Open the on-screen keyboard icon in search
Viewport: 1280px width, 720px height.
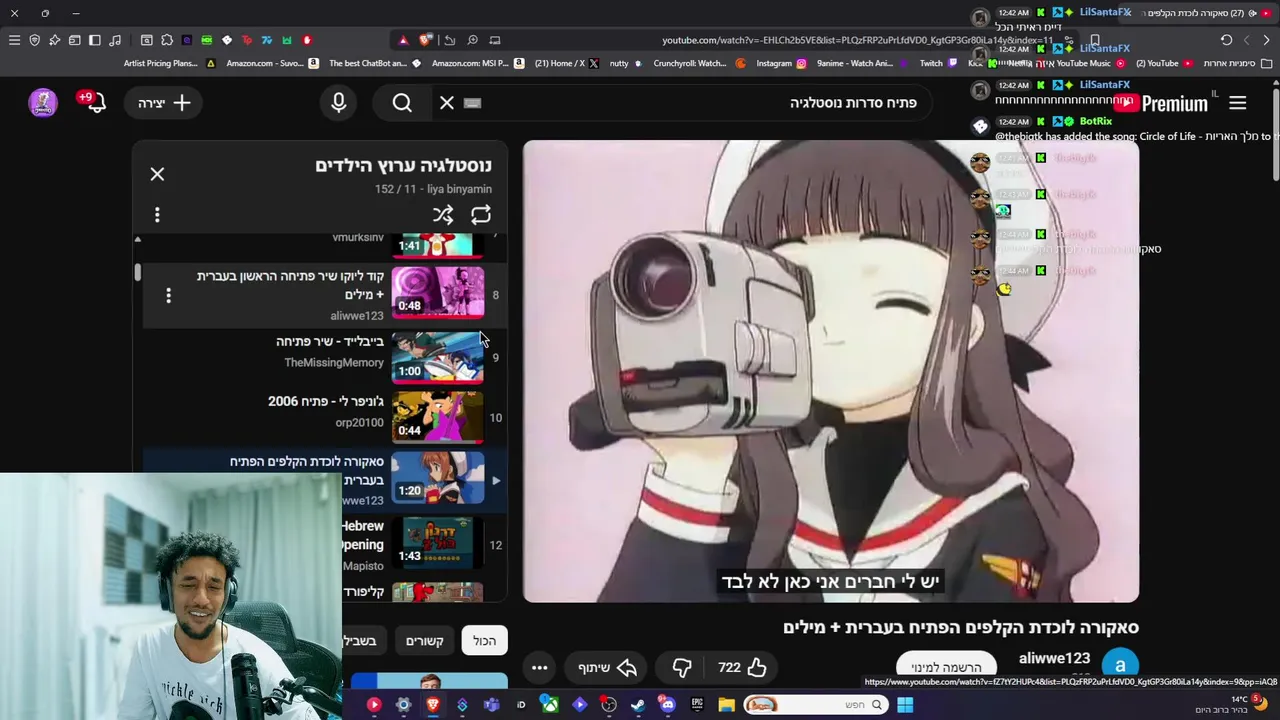[x=473, y=102]
